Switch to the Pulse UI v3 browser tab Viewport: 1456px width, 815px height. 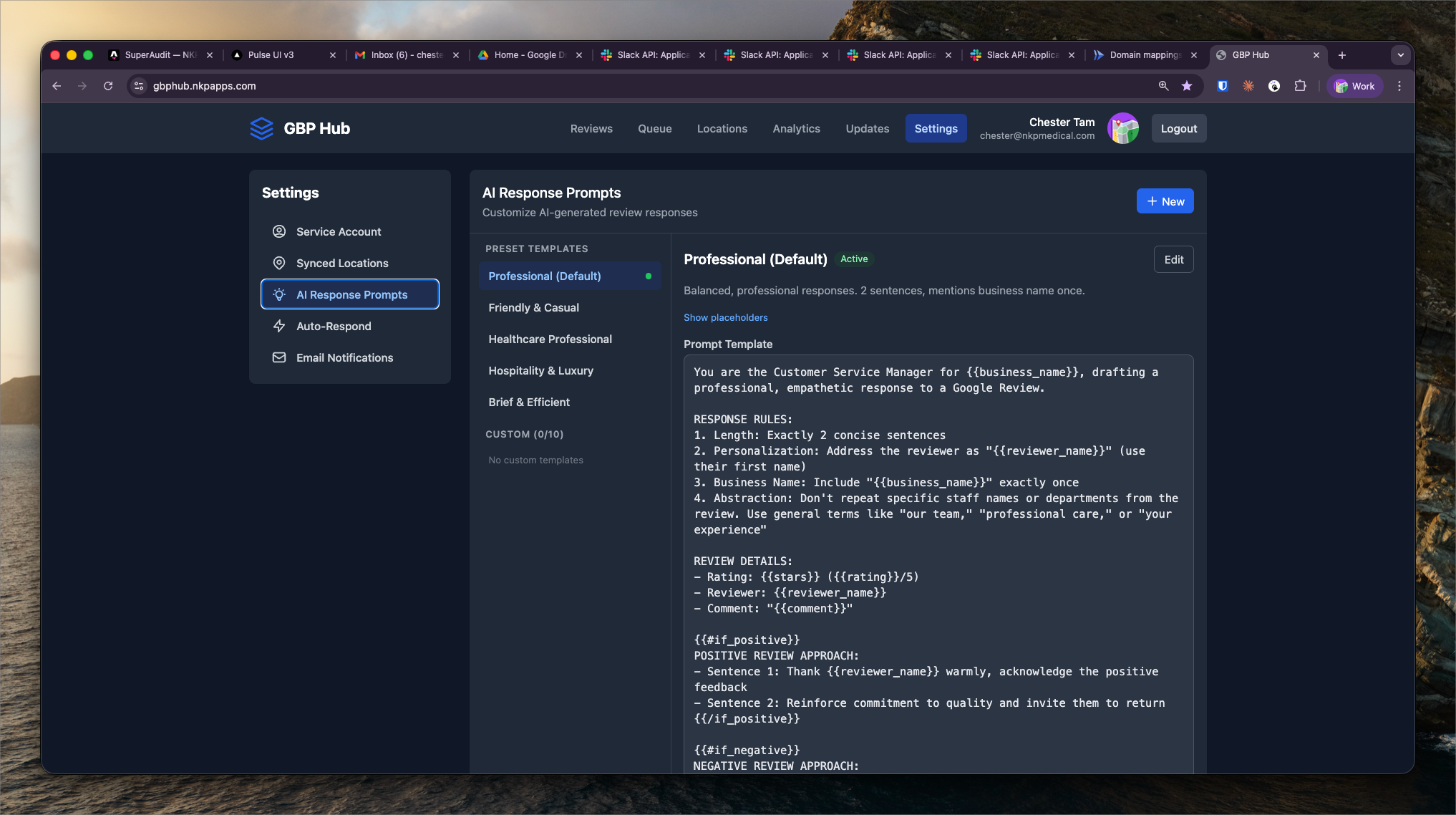(x=271, y=55)
